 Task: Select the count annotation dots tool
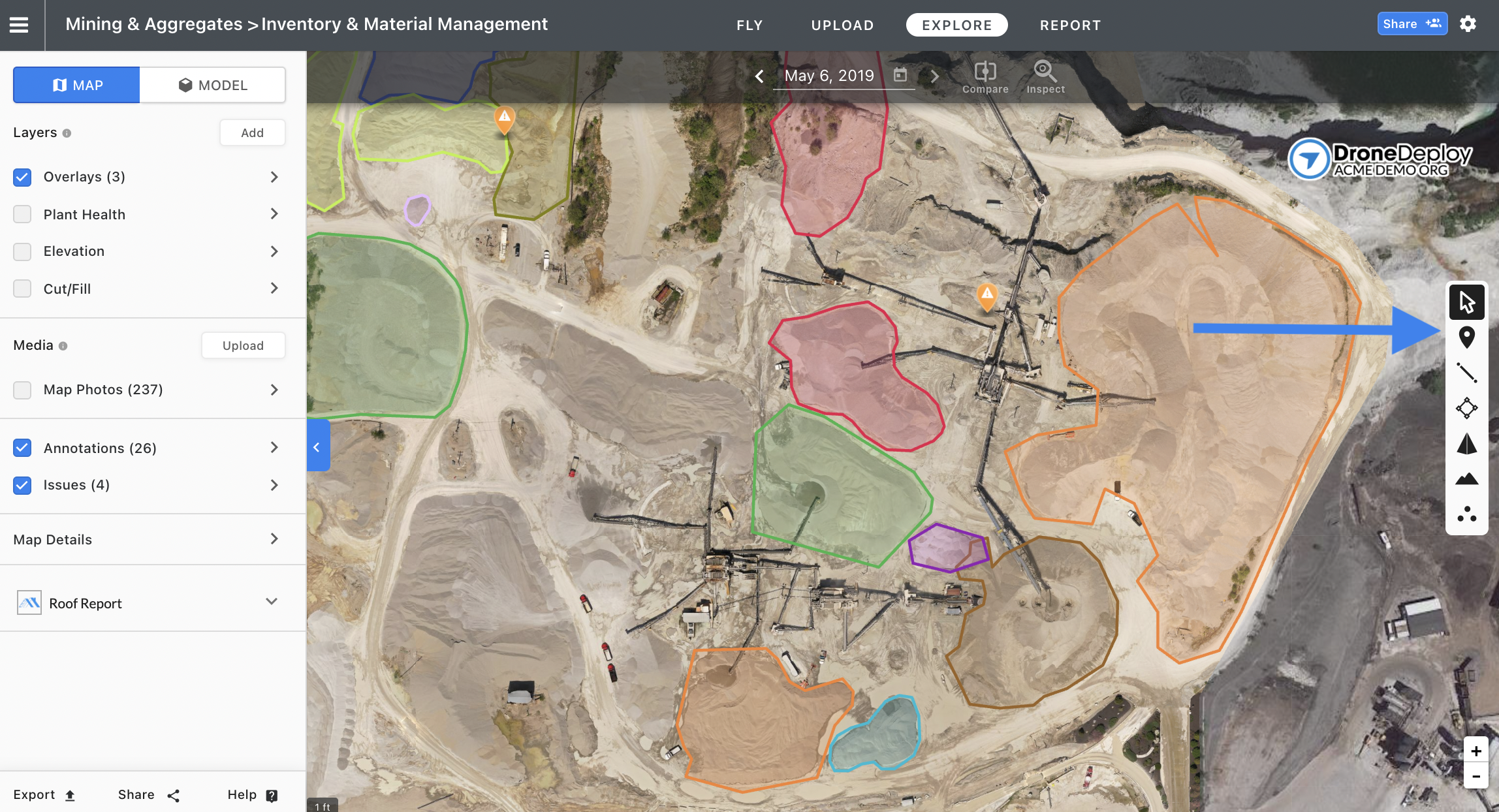(1466, 514)
